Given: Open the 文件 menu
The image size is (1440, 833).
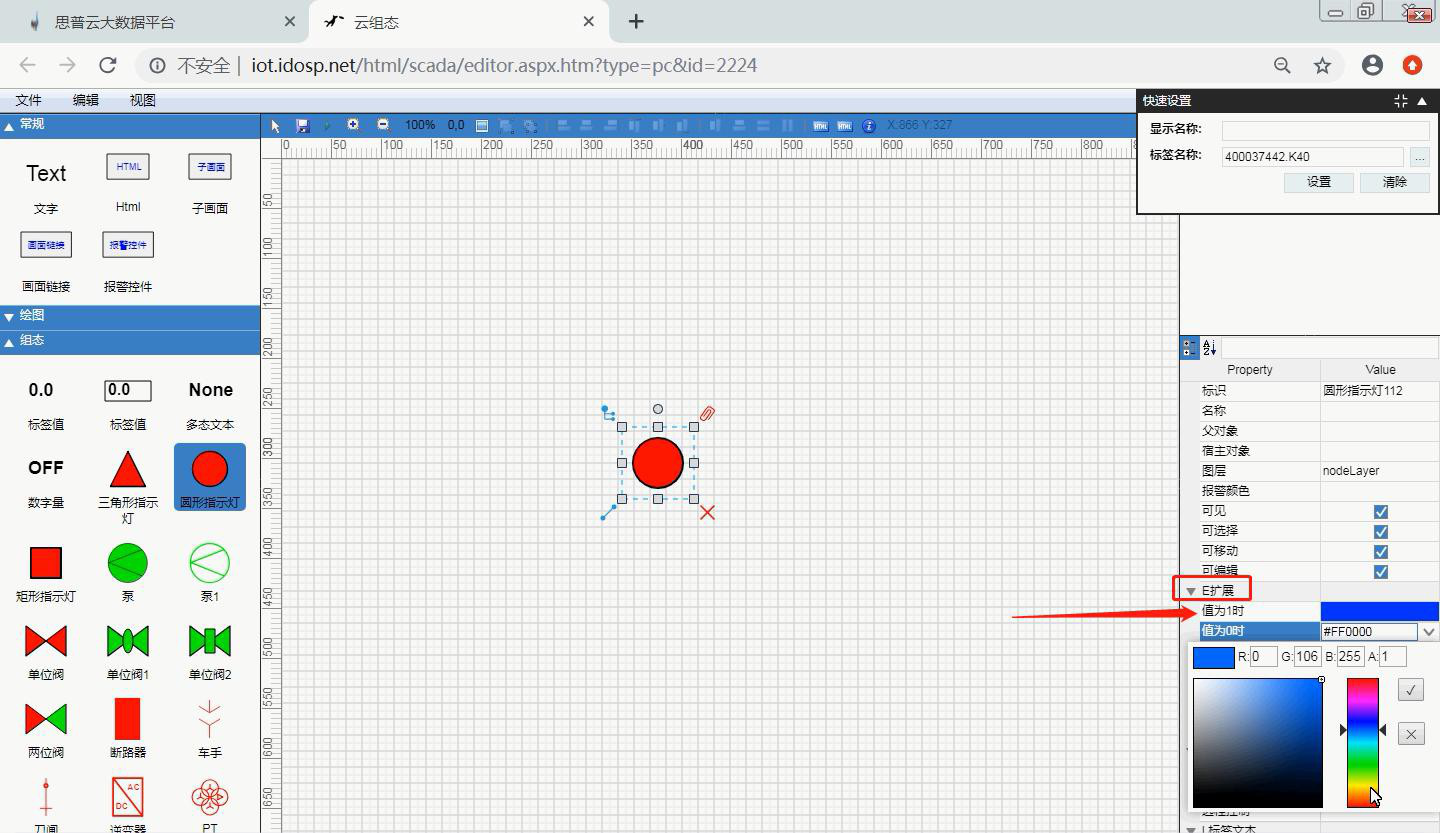Looking at the screenshot, I should (29, 100).
